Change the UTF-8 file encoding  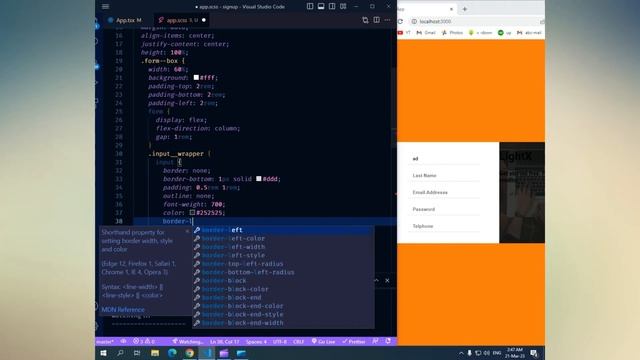[280, 342]
